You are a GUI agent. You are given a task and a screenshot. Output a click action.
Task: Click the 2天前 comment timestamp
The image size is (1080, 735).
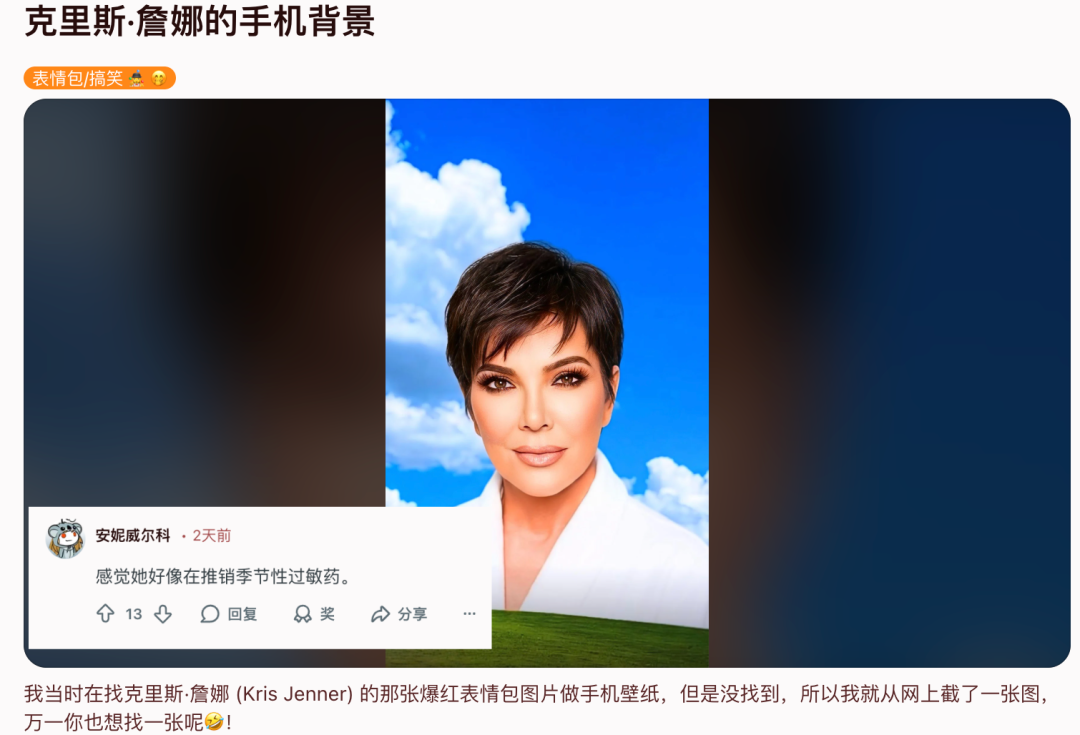tap(211, 535)
